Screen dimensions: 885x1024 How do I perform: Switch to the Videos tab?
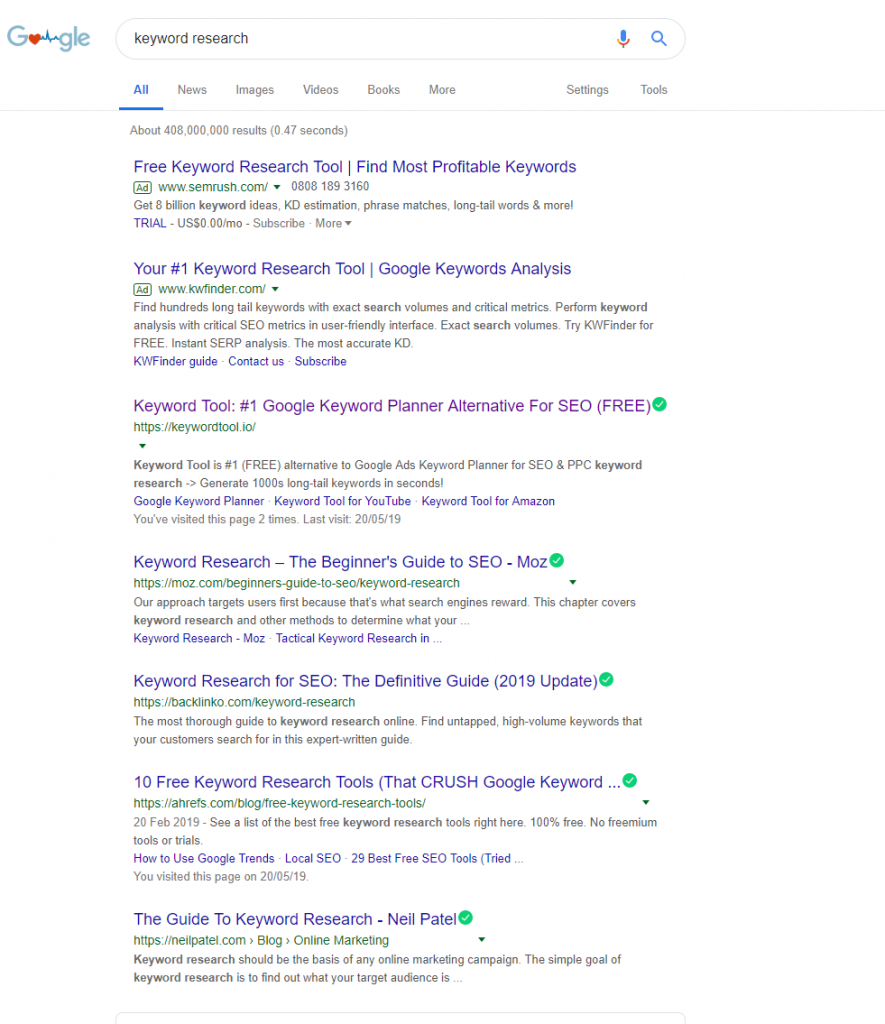(321, 90)
